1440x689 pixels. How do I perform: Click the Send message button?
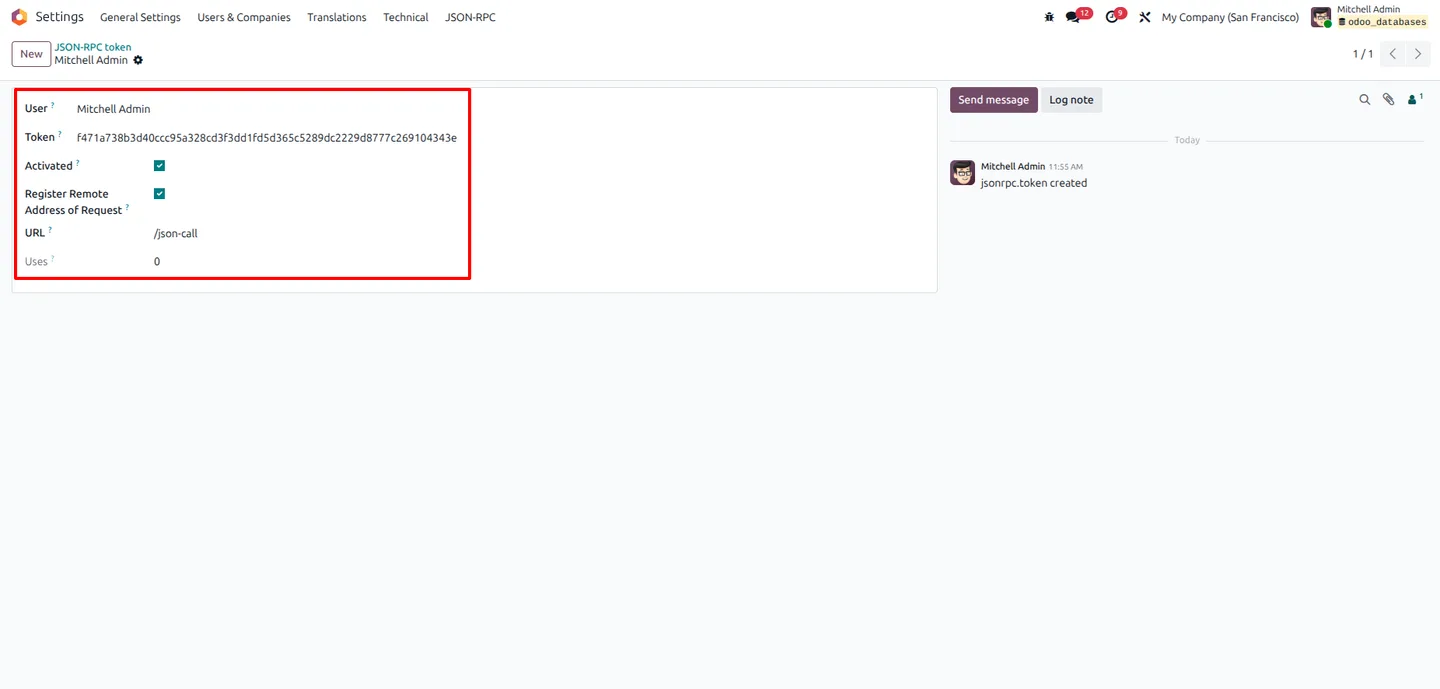pos(994,100)
